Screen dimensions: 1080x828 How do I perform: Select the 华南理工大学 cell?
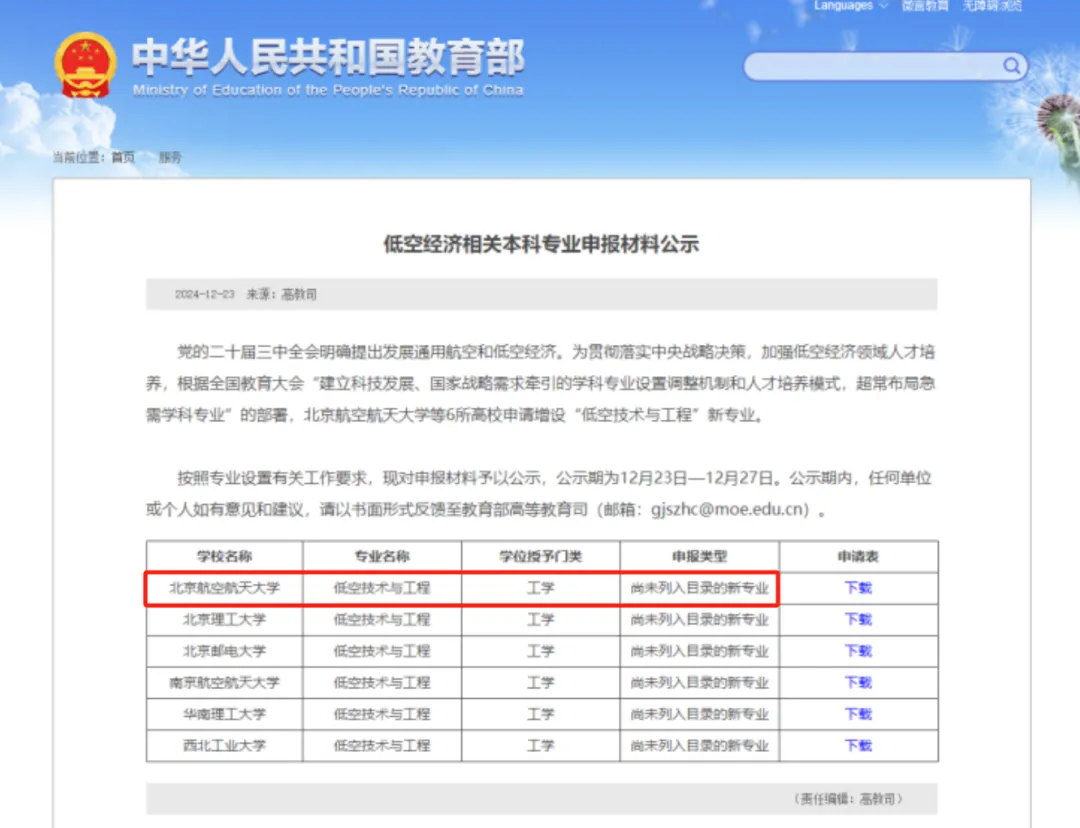(225, 714)
